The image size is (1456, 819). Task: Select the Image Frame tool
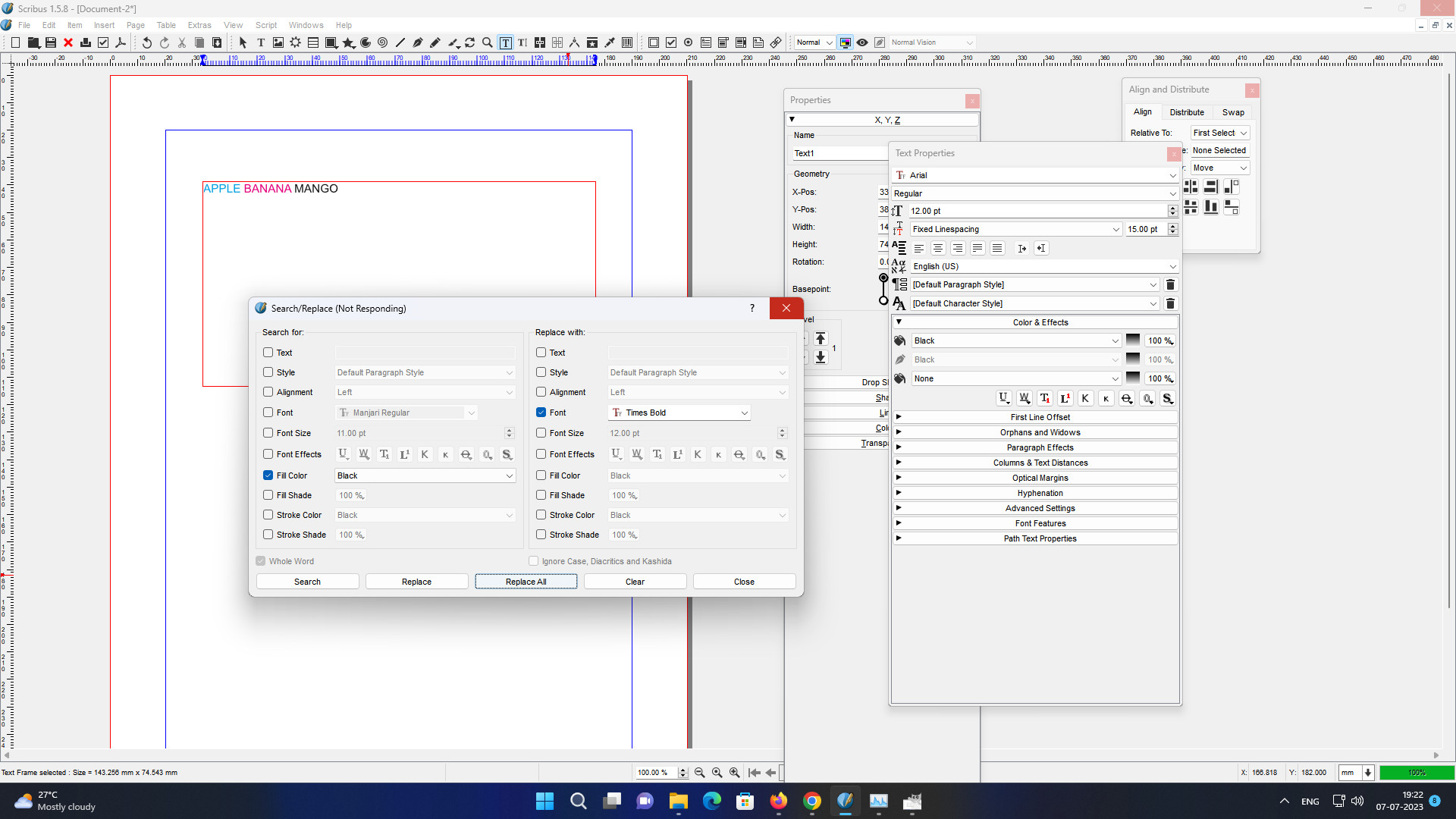278,42
